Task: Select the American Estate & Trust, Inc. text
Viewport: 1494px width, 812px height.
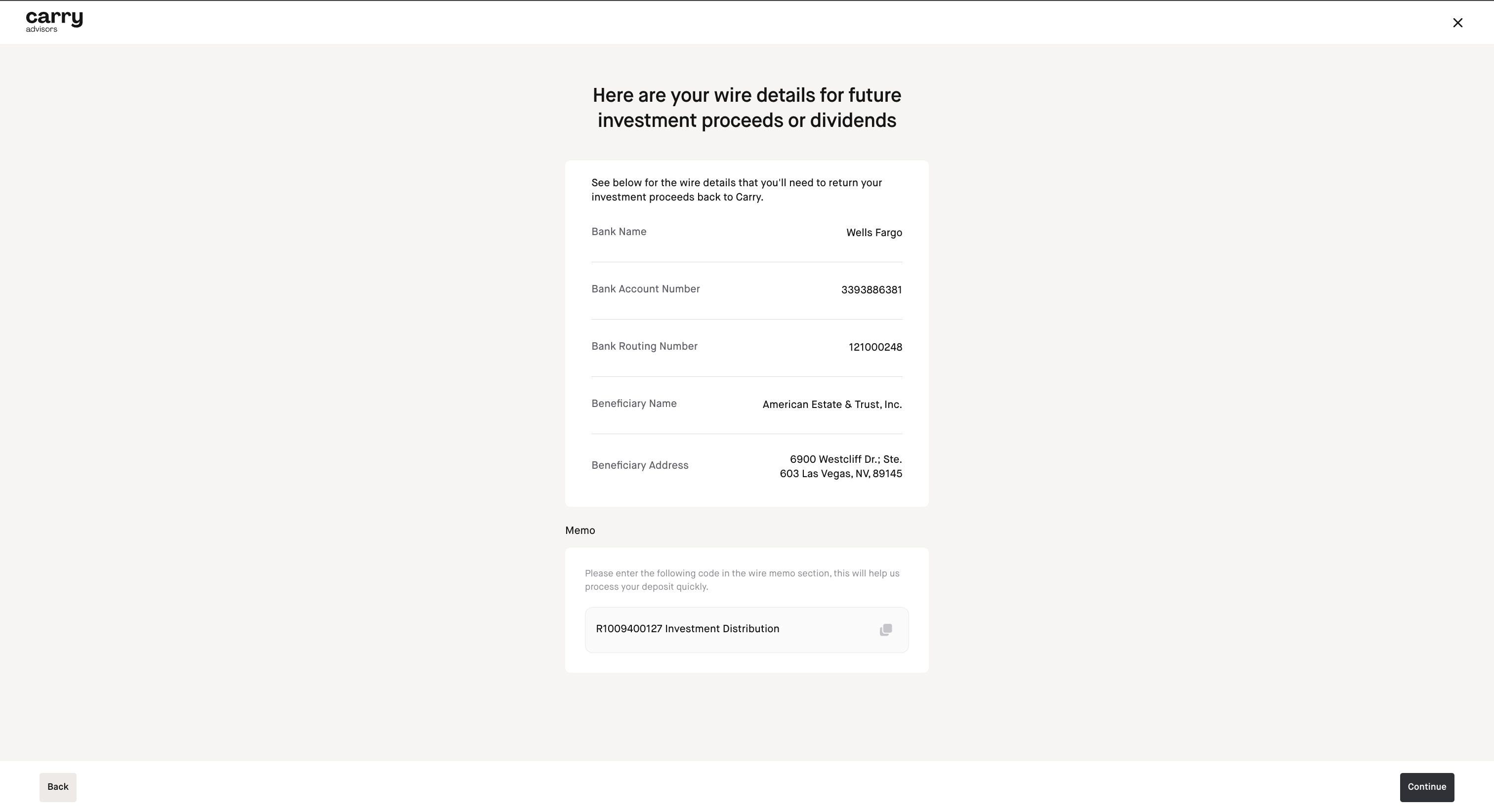Action: 831,405
